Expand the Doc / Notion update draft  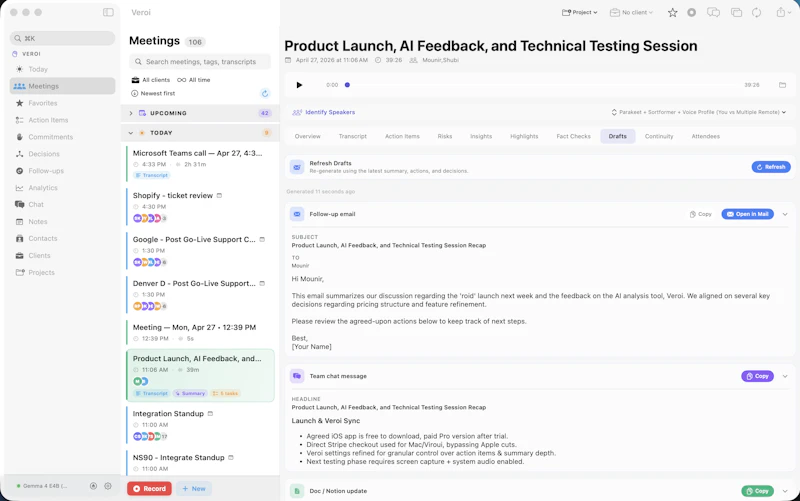coord(785,491)
